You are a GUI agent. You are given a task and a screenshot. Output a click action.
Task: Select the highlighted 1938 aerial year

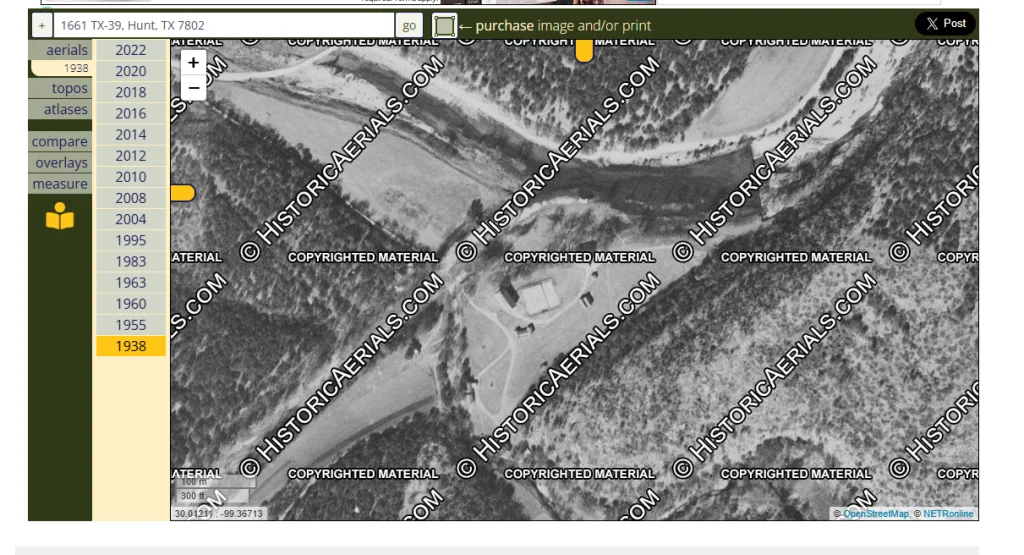pyautogui.click(x=131, y=346)
